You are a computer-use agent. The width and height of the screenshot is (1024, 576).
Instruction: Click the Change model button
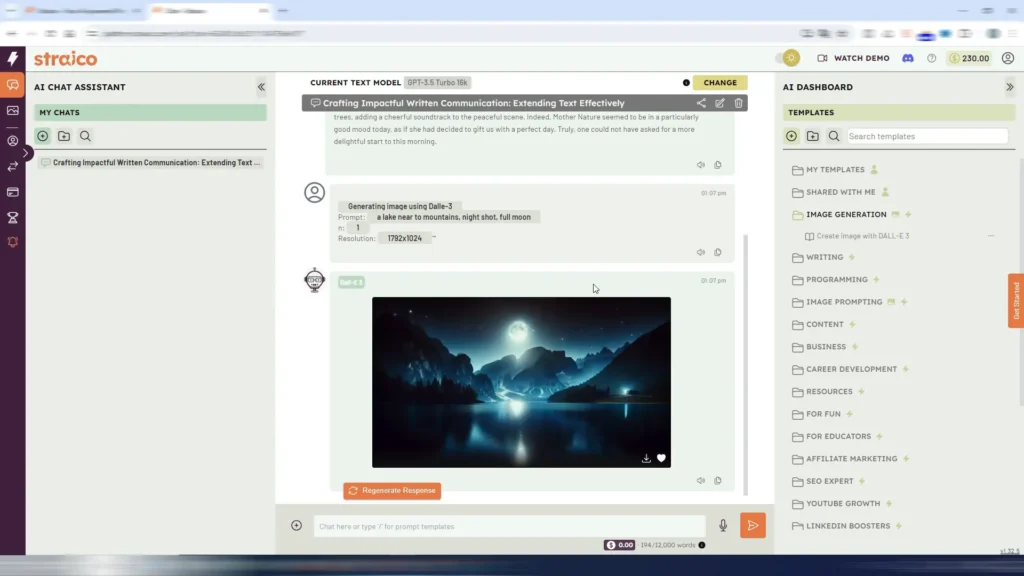tap(720, 83)
